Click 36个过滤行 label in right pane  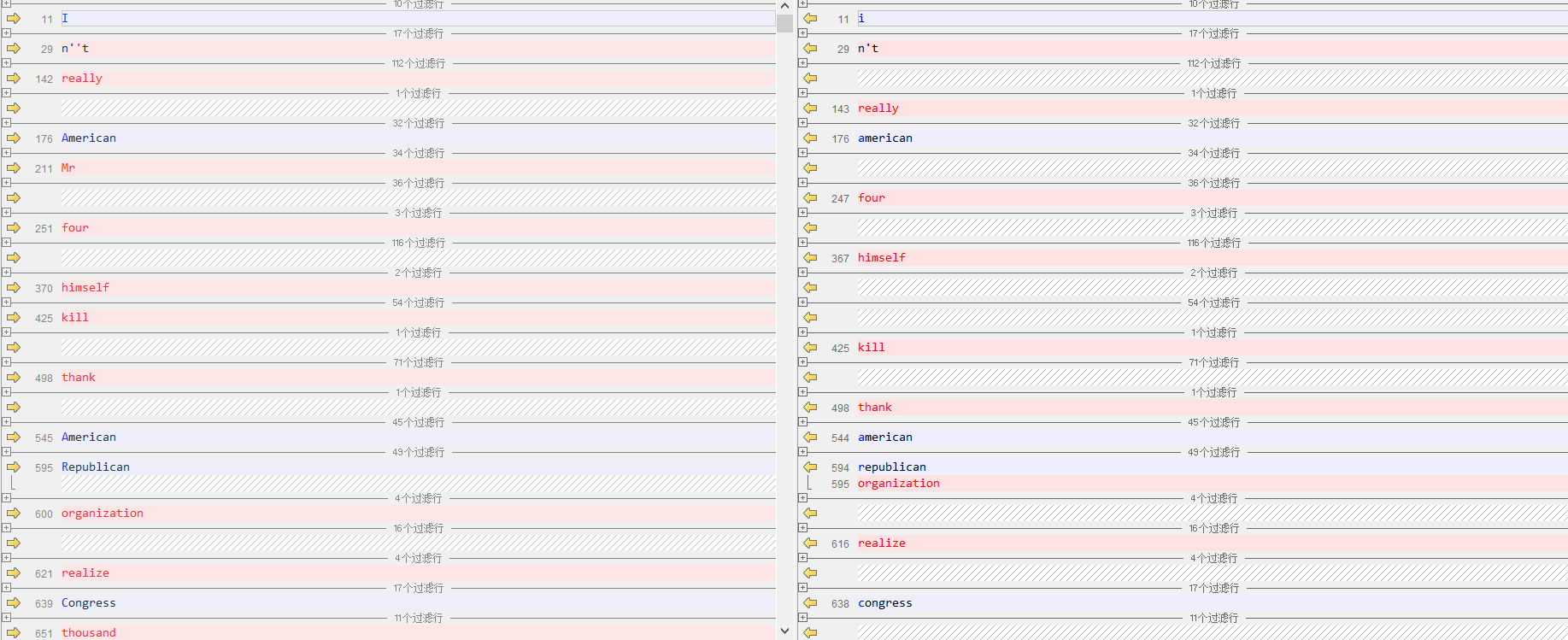1213,183
